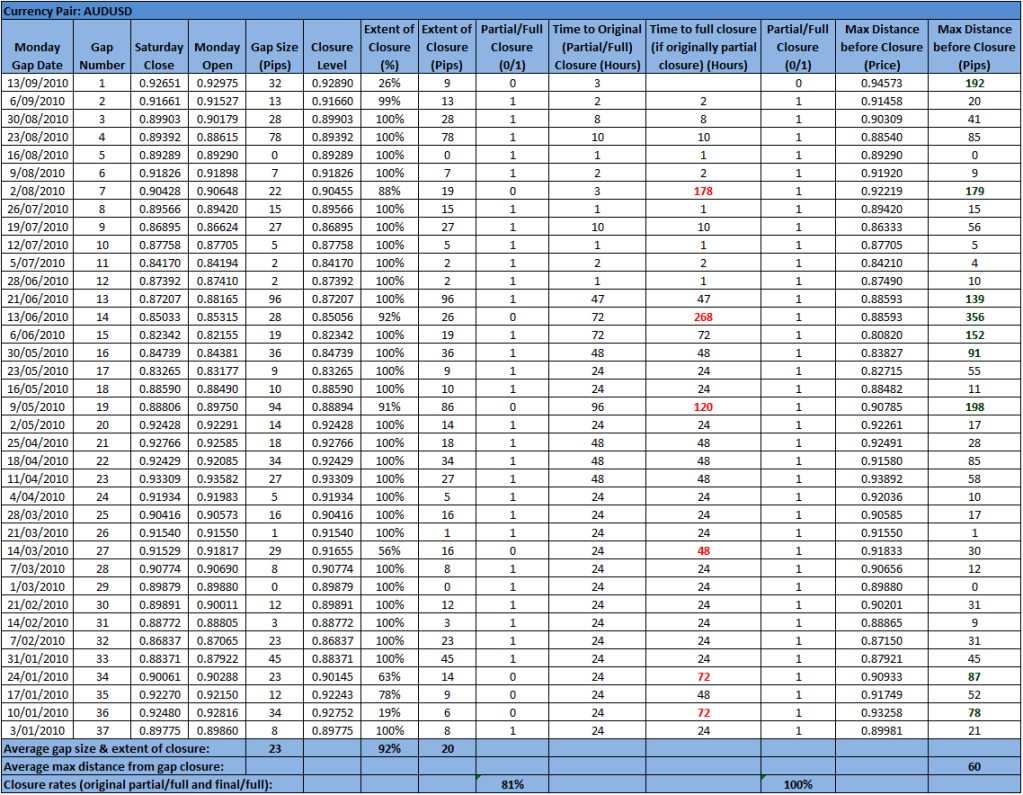
Task: Click 'Time to Original (Partial/Full) Closure (Hours)' header
Action: tap(598, 47)
